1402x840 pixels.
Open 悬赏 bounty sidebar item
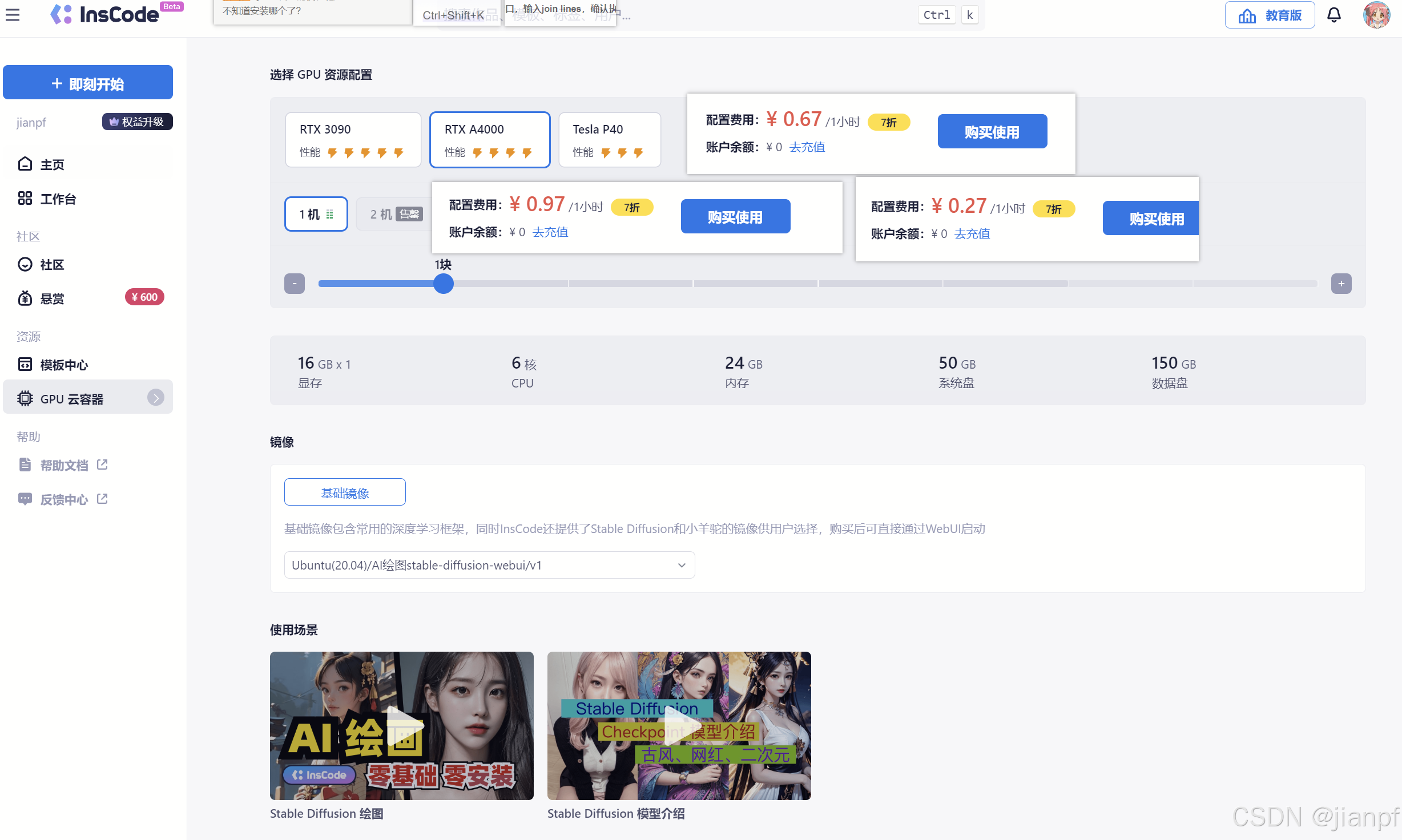[x=51, y=298]
